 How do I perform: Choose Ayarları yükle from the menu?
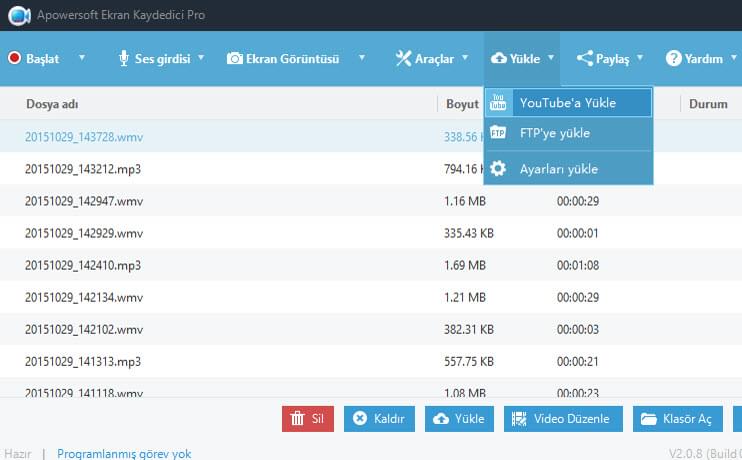pyautogui.click(x=558, y=169)
